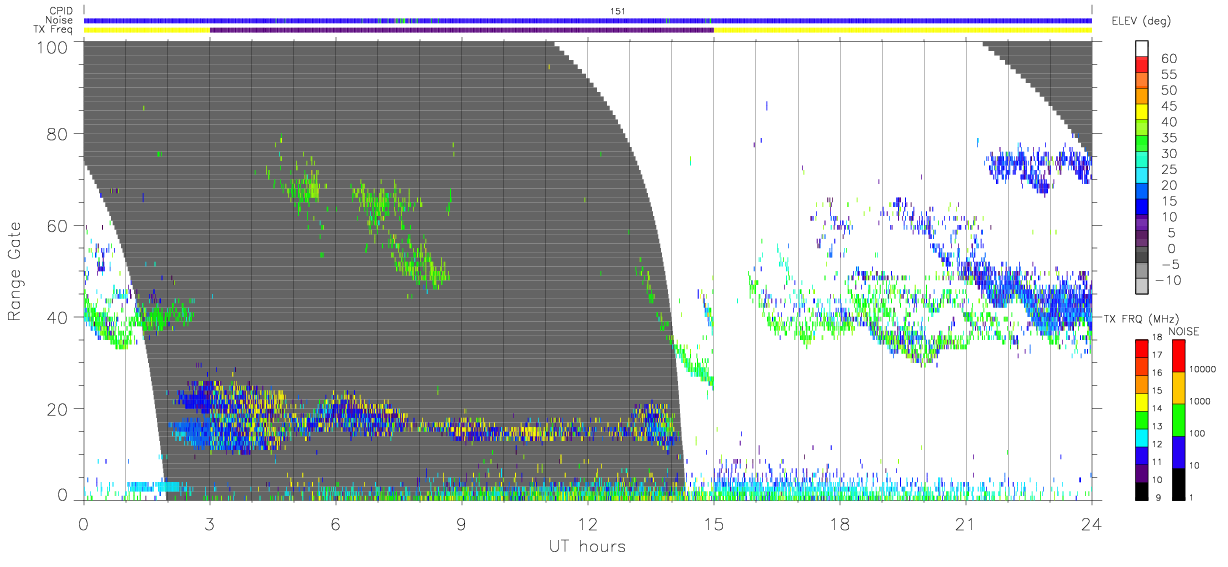Click the Noise row label

coord(61,20)
